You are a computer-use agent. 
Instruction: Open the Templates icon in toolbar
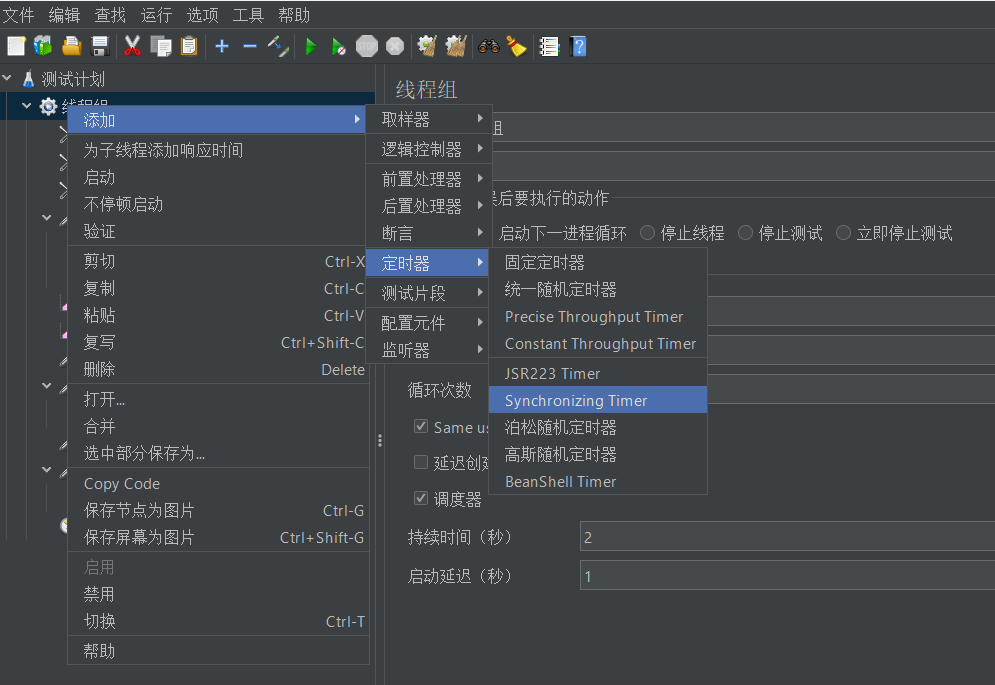(x=43, y=46)
